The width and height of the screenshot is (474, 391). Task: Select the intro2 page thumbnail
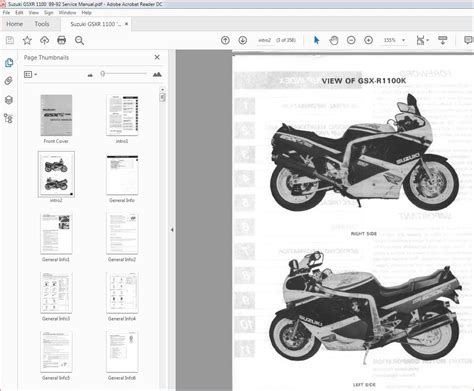click(x=56, y=174)
